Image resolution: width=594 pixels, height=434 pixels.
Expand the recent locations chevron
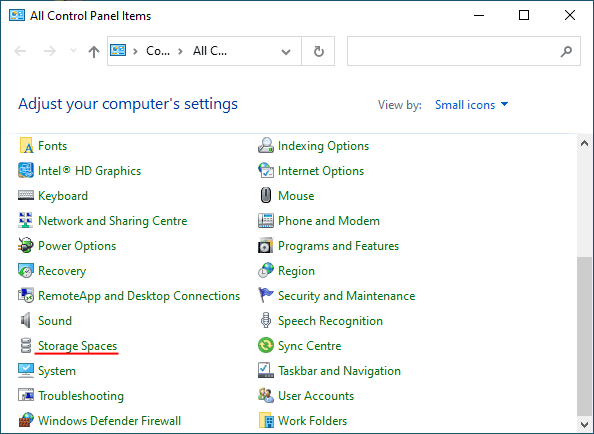[73, 51]
